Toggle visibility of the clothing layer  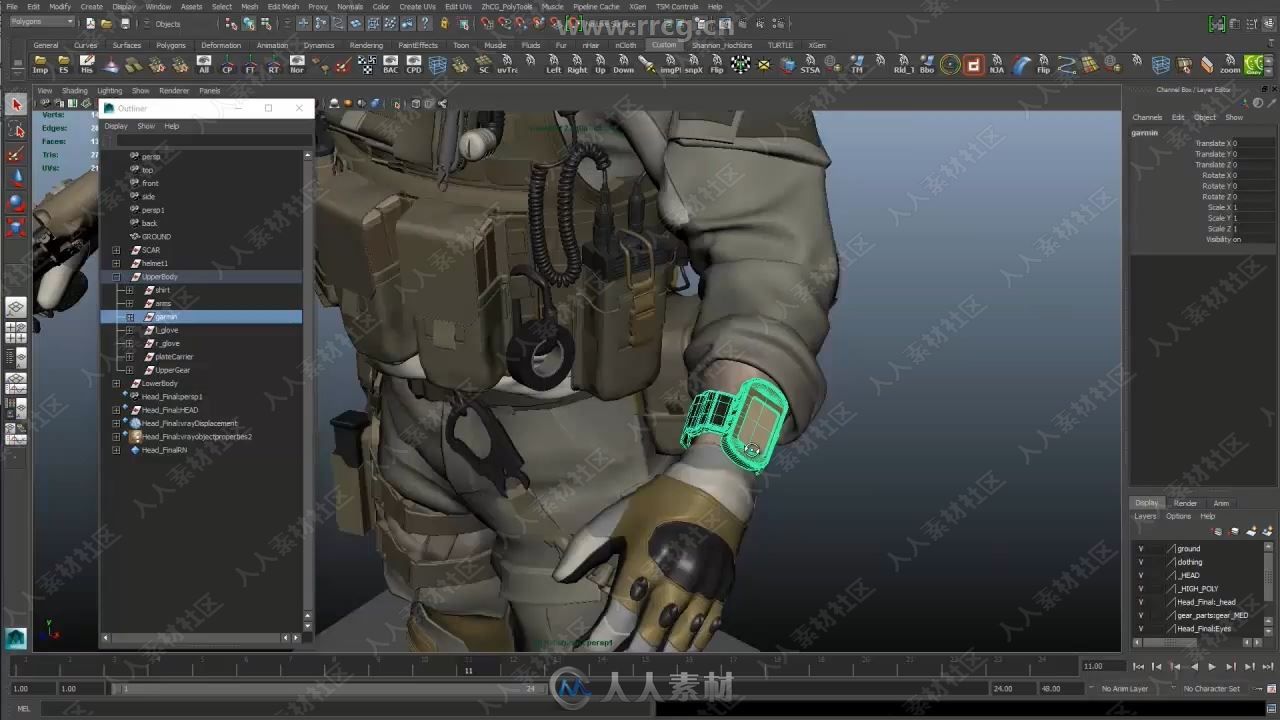[1141, 562]
